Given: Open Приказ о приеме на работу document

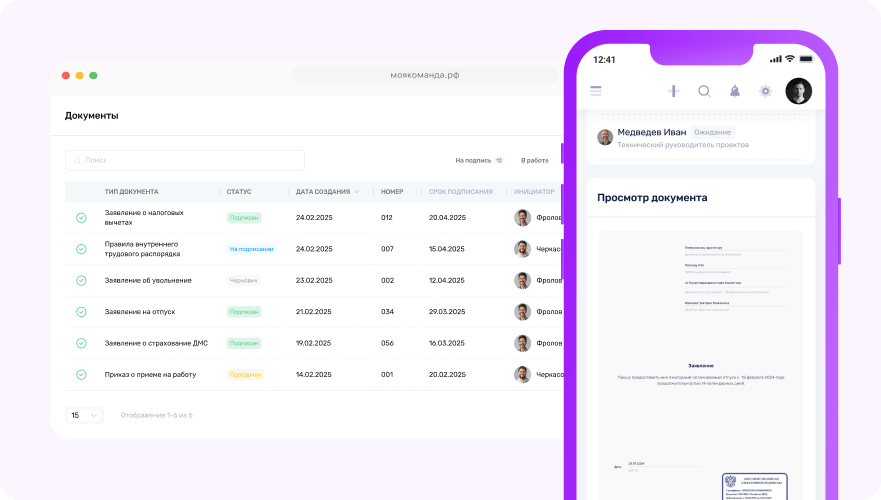Looking at the screenshot, I should point(150,375).
